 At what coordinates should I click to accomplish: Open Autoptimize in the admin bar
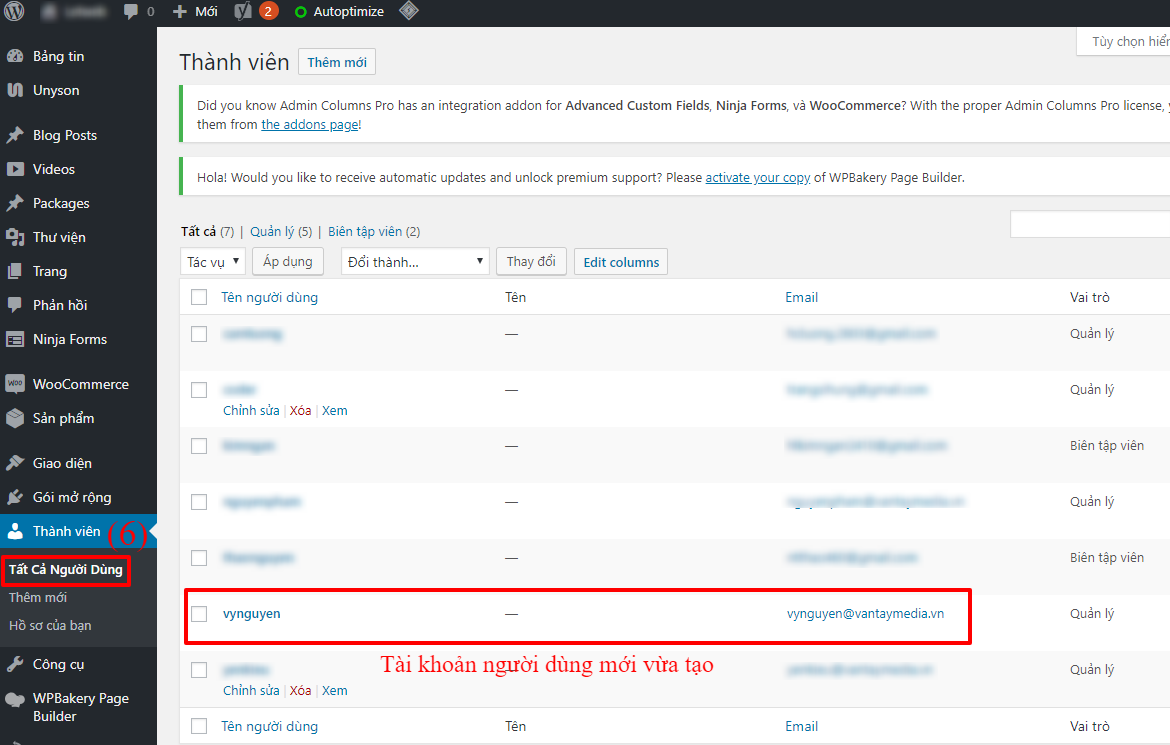tap(340, 12)
